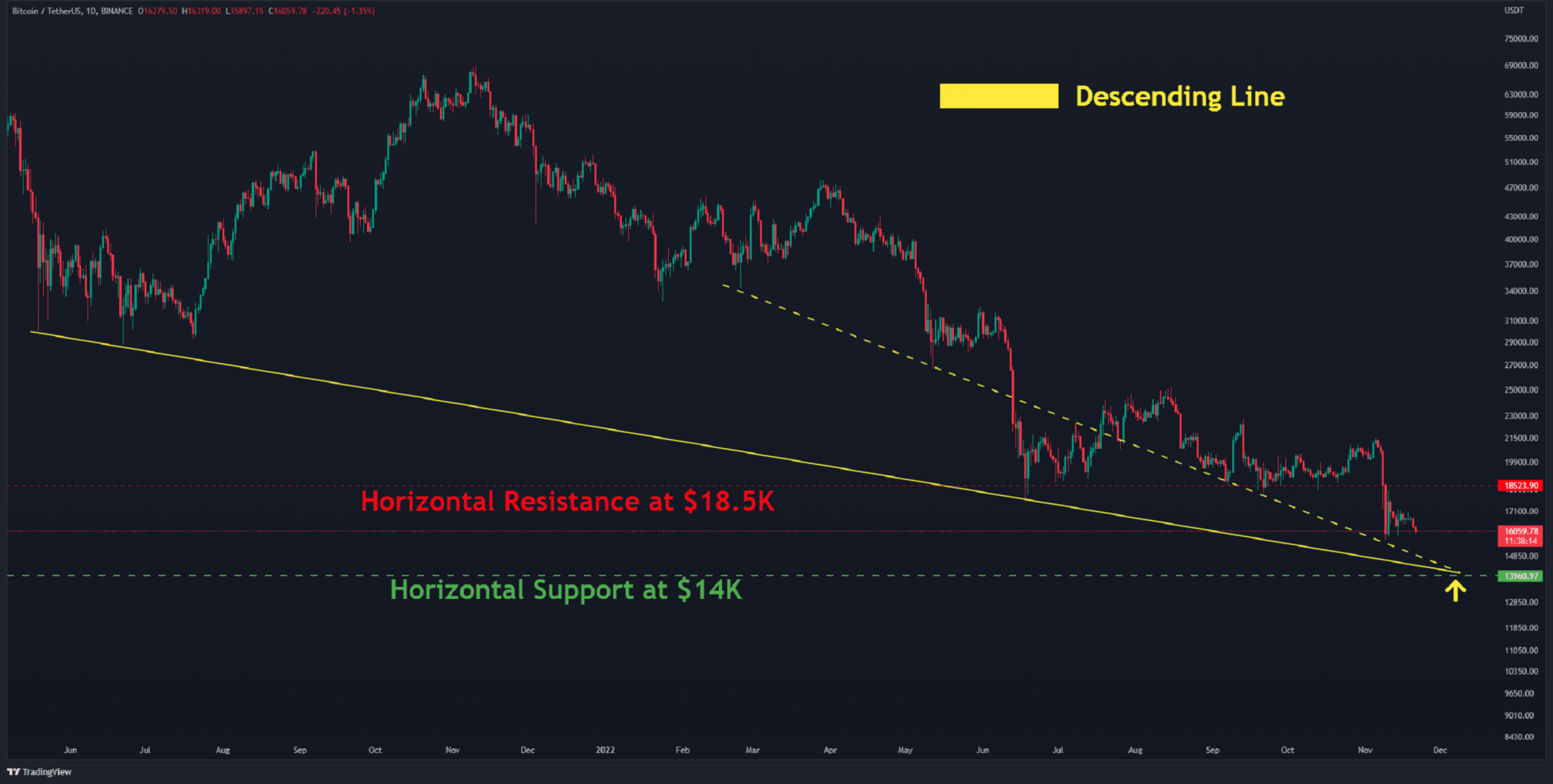
Task: Click the 1D interval in chart header
Action: click(x=91, y=11)
